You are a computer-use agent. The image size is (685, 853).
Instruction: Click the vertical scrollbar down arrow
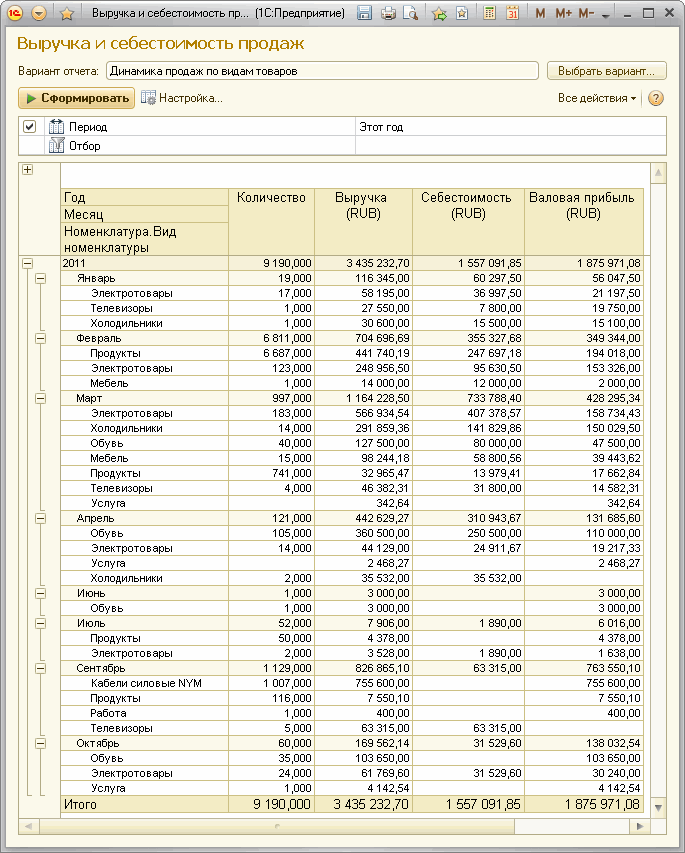tap(657, 807)
